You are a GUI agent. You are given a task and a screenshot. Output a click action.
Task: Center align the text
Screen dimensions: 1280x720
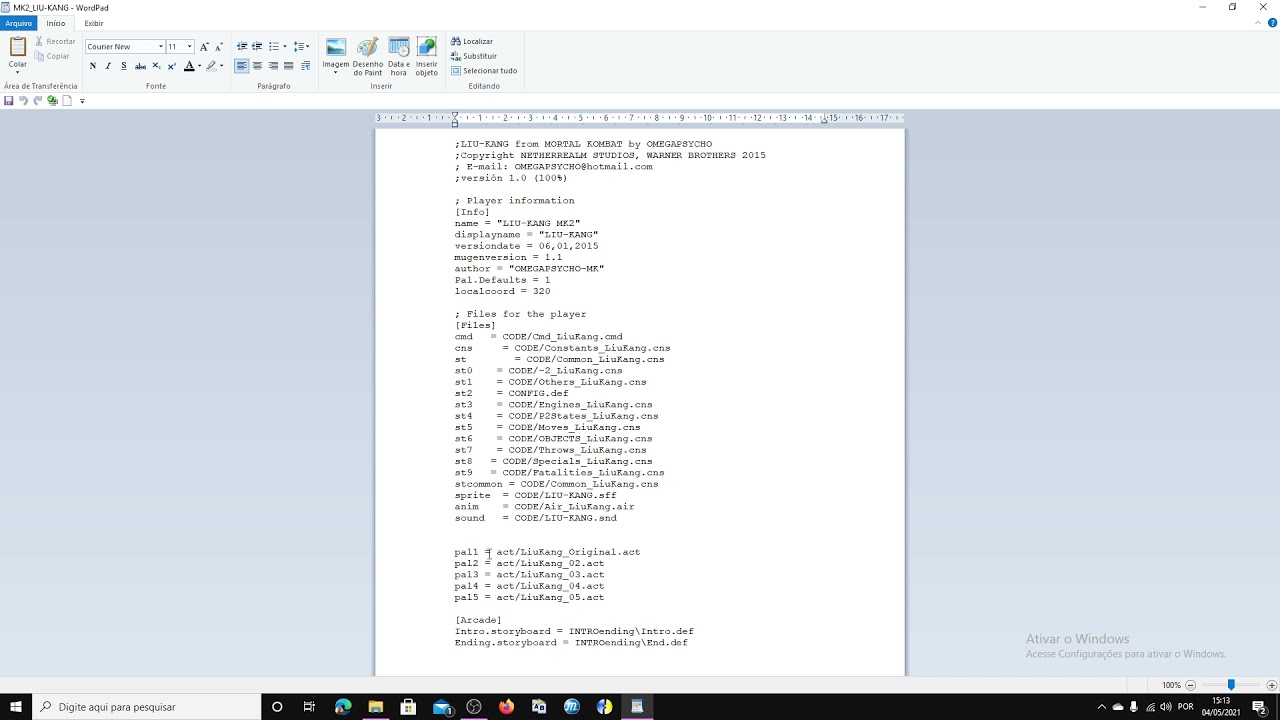point(257,66)
